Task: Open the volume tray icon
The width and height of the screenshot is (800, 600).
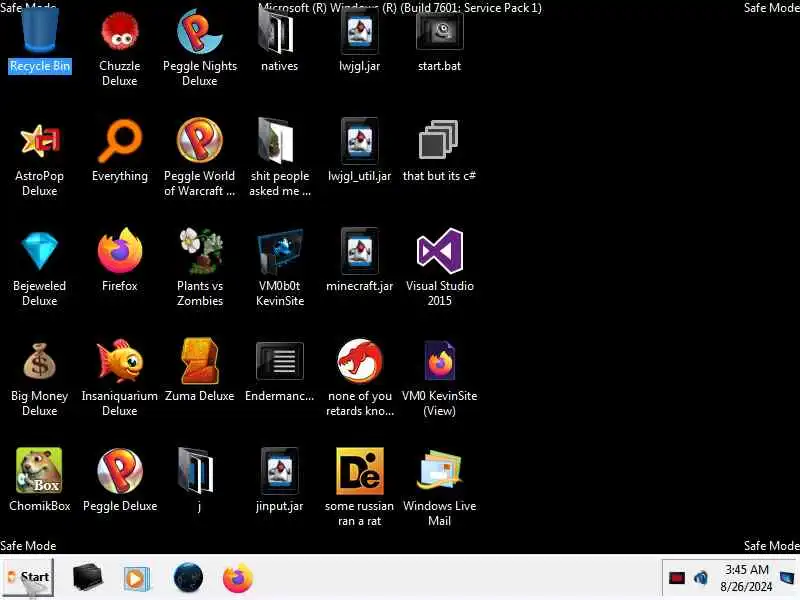Action: (701, 578)
